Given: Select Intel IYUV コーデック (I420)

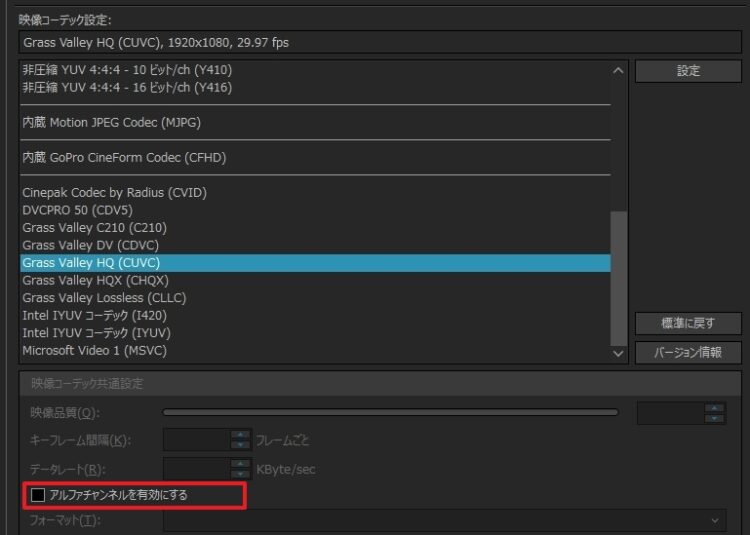Looking at the screenshot, I should click(315, 316).
